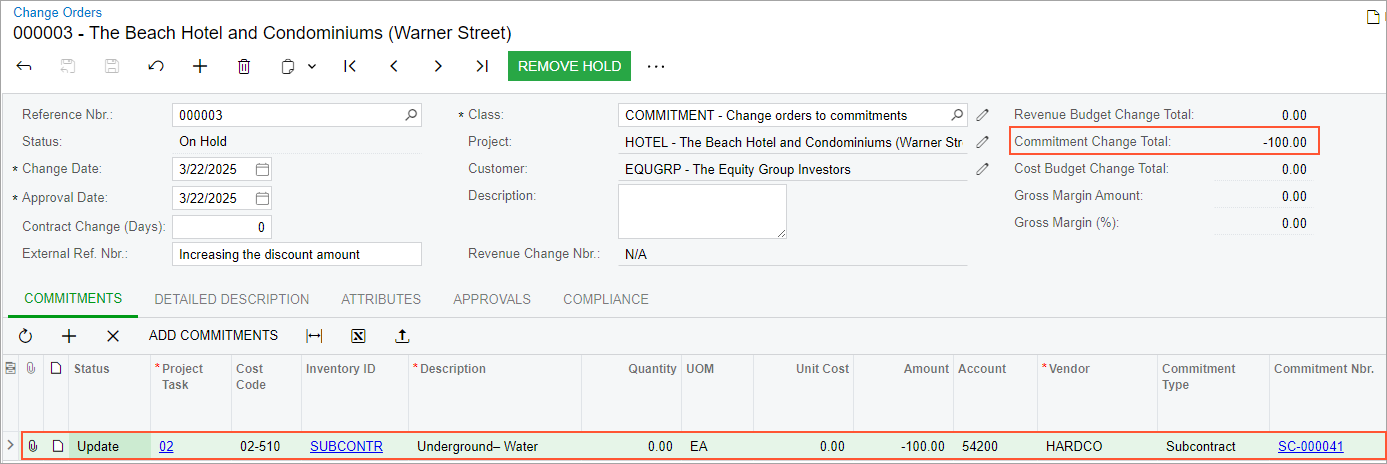Switch to the Detailed Description tab
This screenshot has height=464, width=1387.
click(x=231, y=299)
